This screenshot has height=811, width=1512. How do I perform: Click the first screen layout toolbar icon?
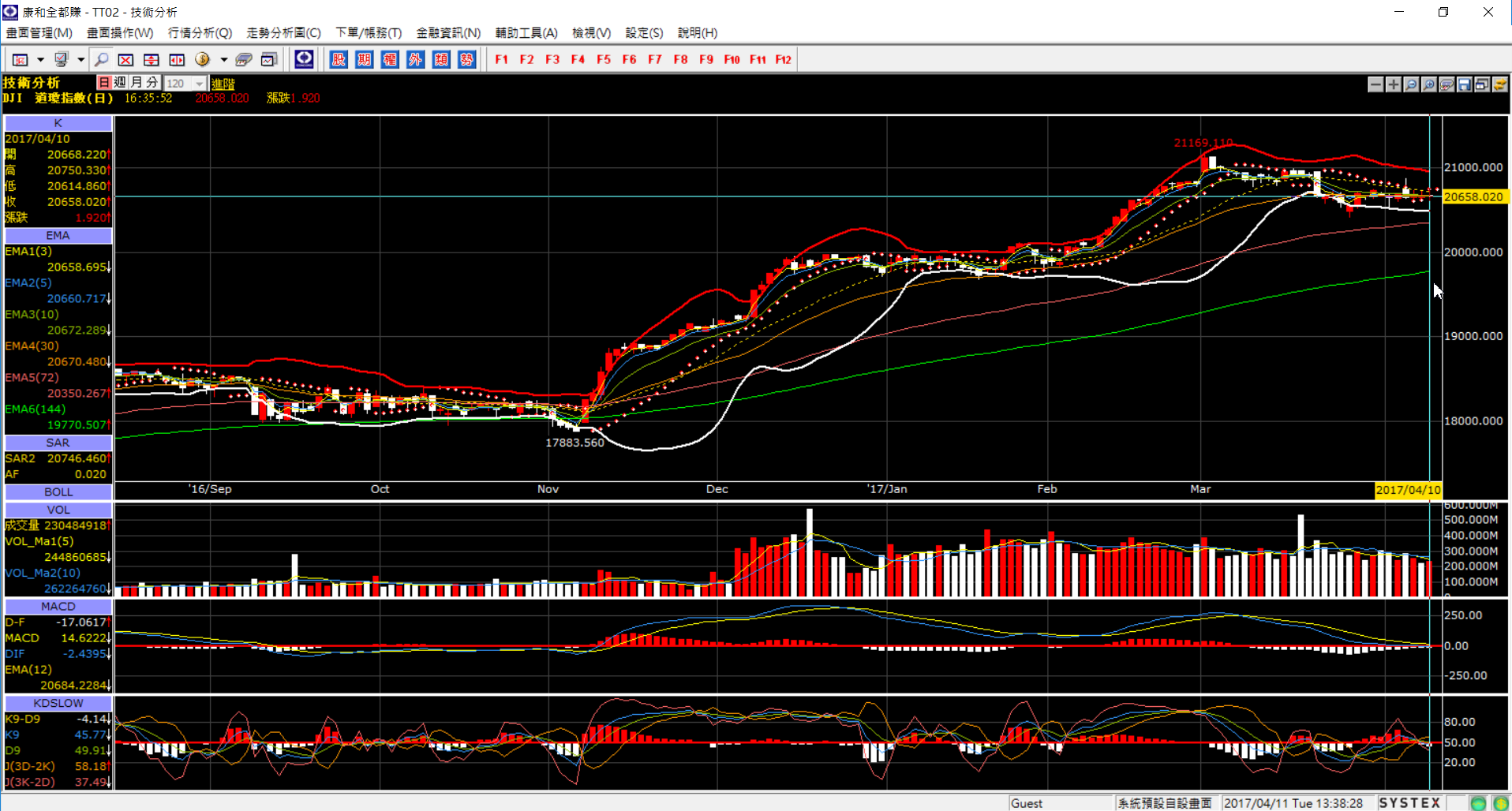(21, 60)
